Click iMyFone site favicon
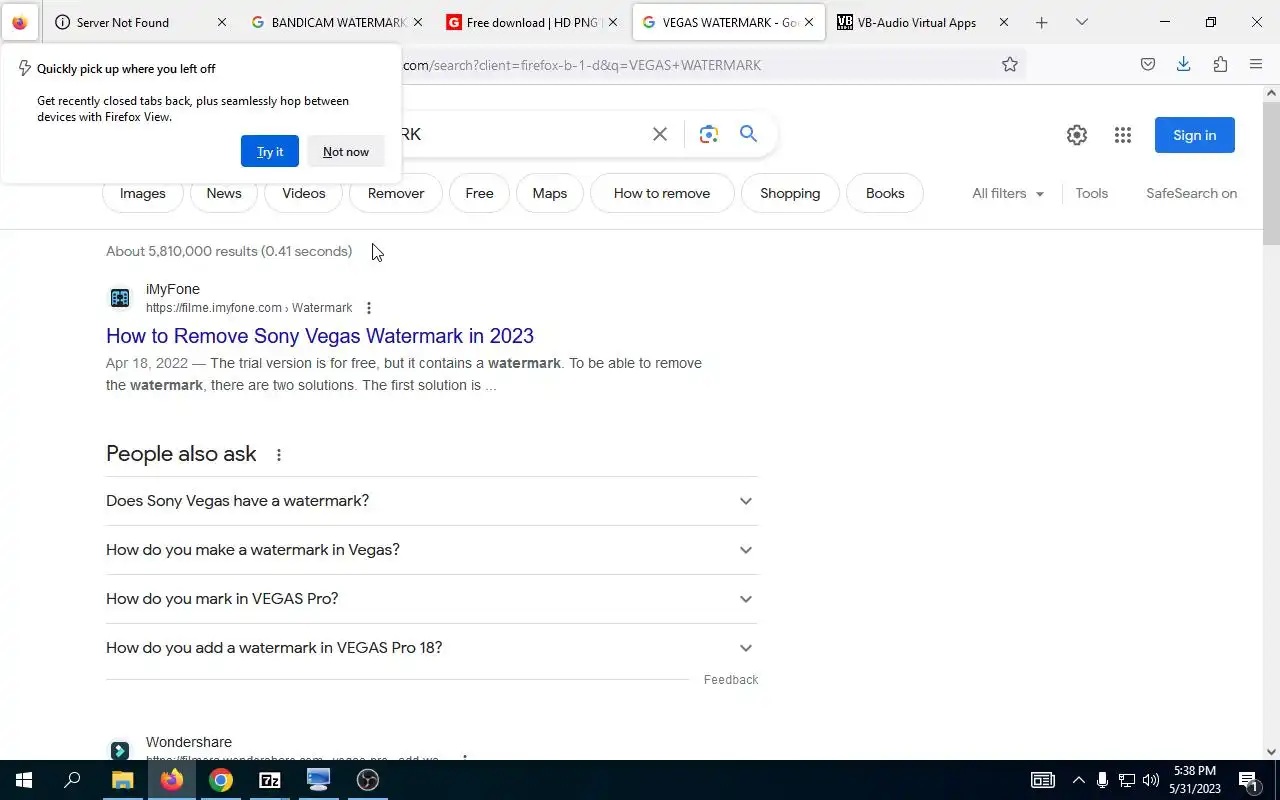1280x800 pixels. coord(120,297)
